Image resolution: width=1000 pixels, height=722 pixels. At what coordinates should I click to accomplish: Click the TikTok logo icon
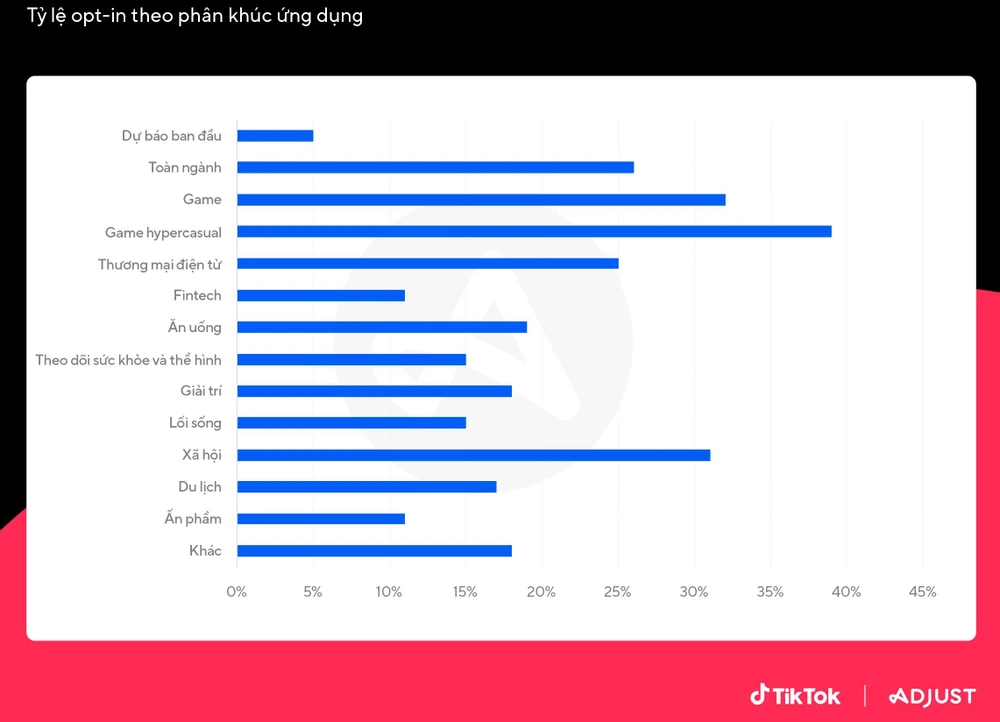point(759,695)
